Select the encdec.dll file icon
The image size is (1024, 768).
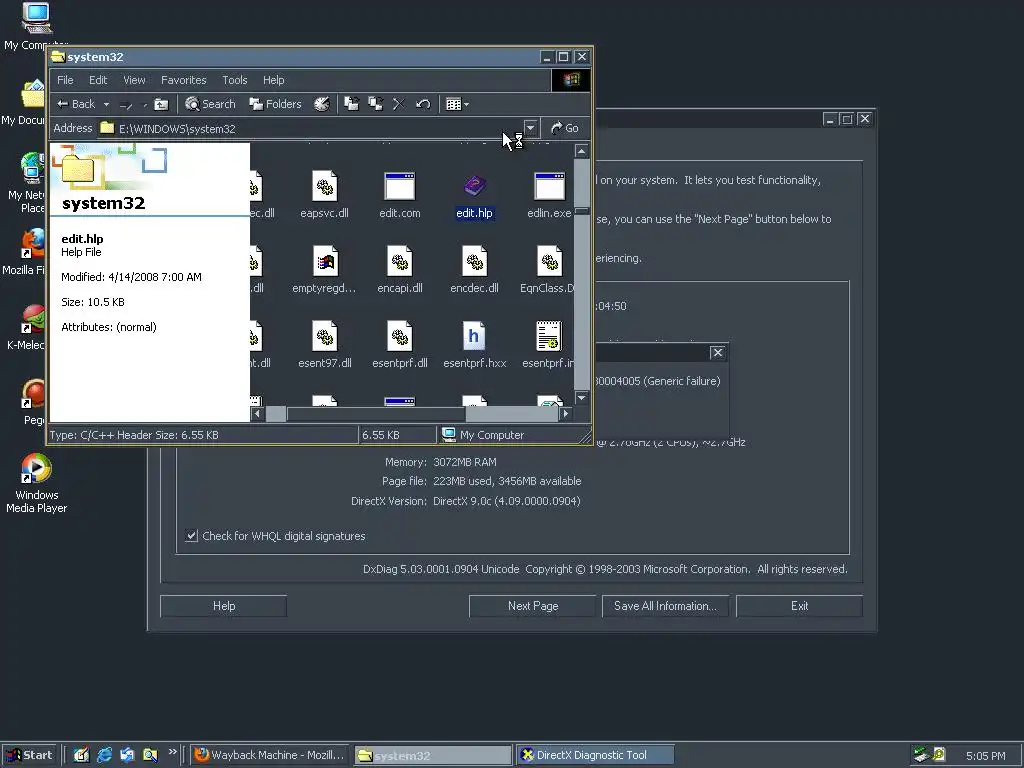coord(475,261)
